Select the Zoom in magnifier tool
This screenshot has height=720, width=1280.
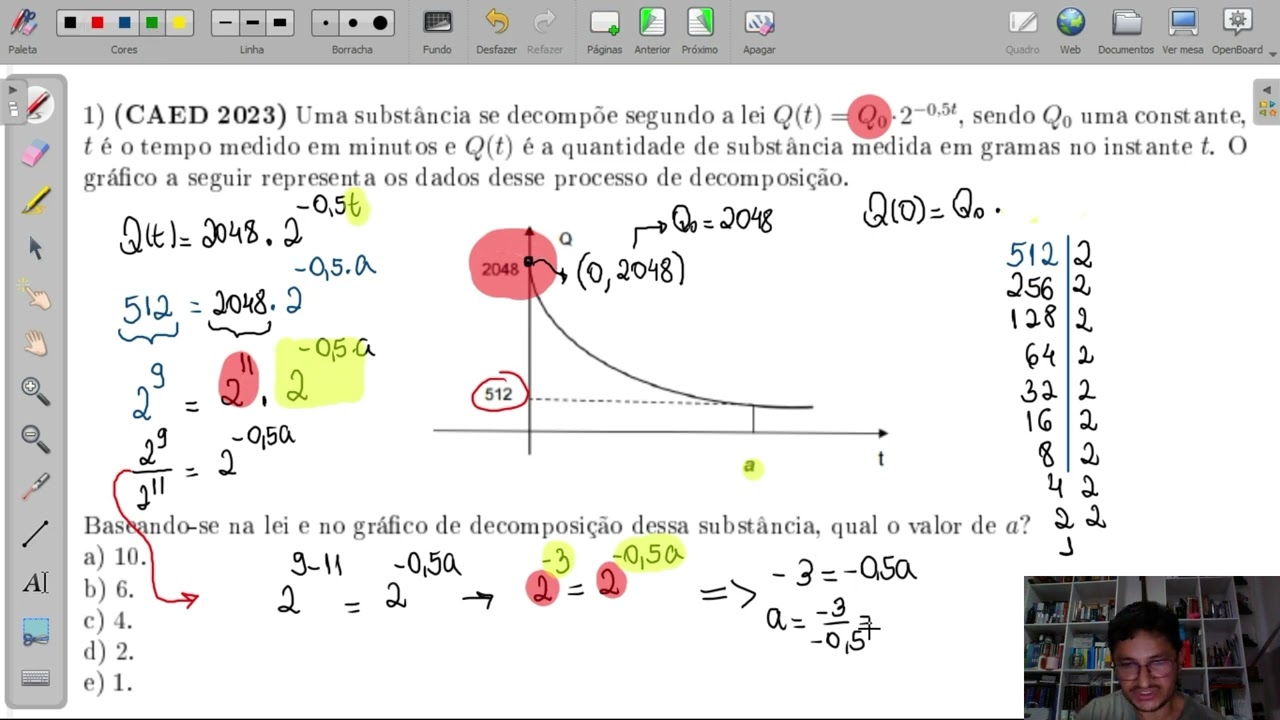click(36, 391)
